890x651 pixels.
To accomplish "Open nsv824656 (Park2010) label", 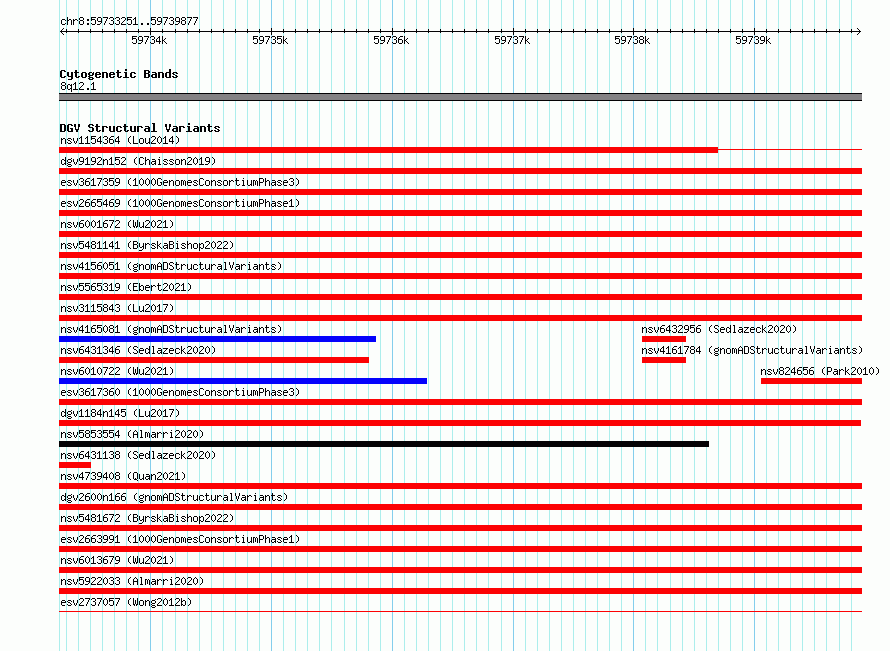I will tap(820, 371).
